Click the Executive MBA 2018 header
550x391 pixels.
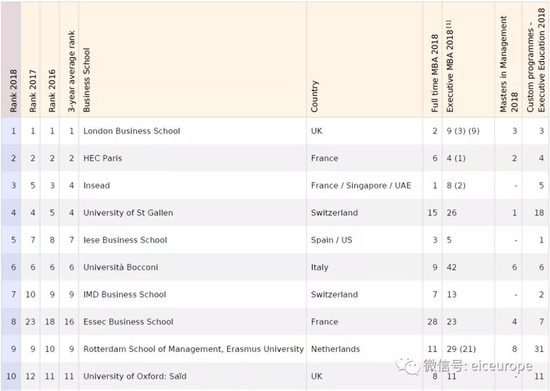[x=450, y=66]
